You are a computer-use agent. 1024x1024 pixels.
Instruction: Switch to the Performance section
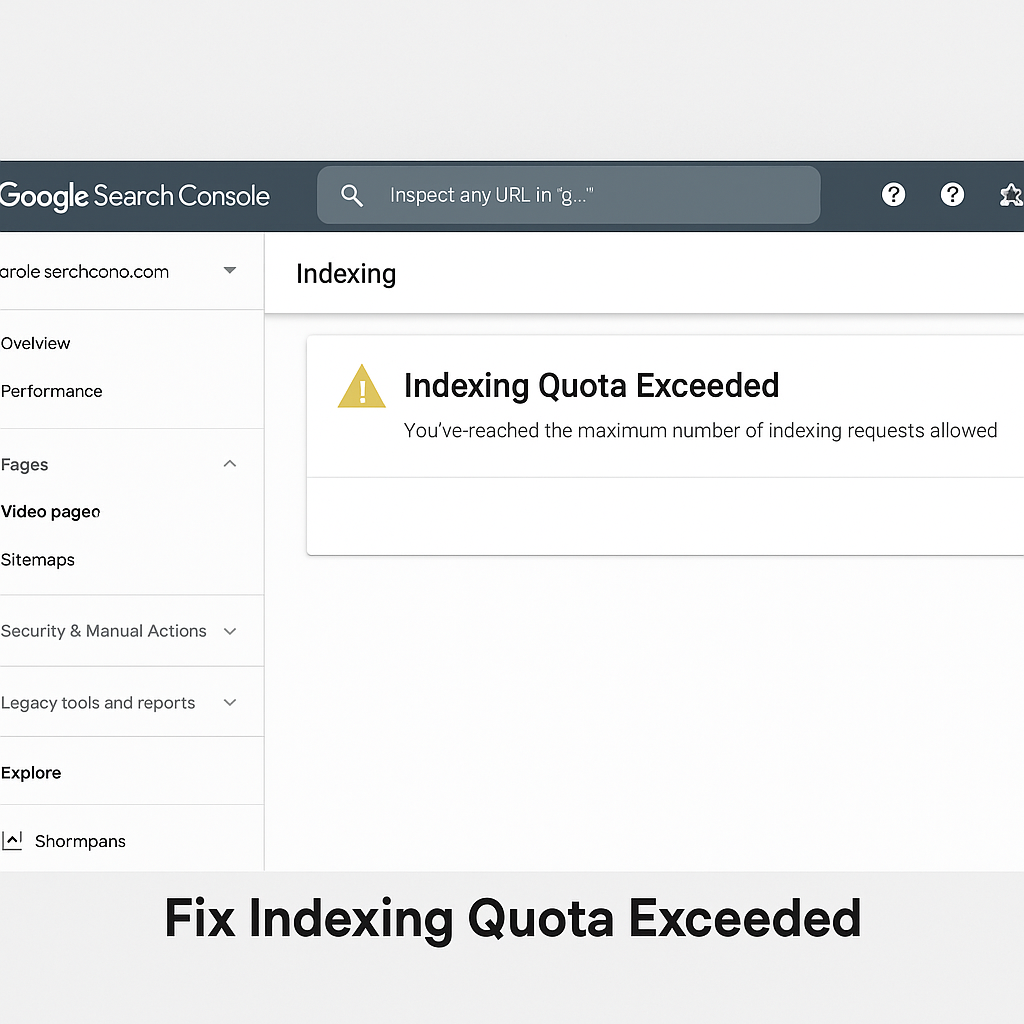[51, 391]
